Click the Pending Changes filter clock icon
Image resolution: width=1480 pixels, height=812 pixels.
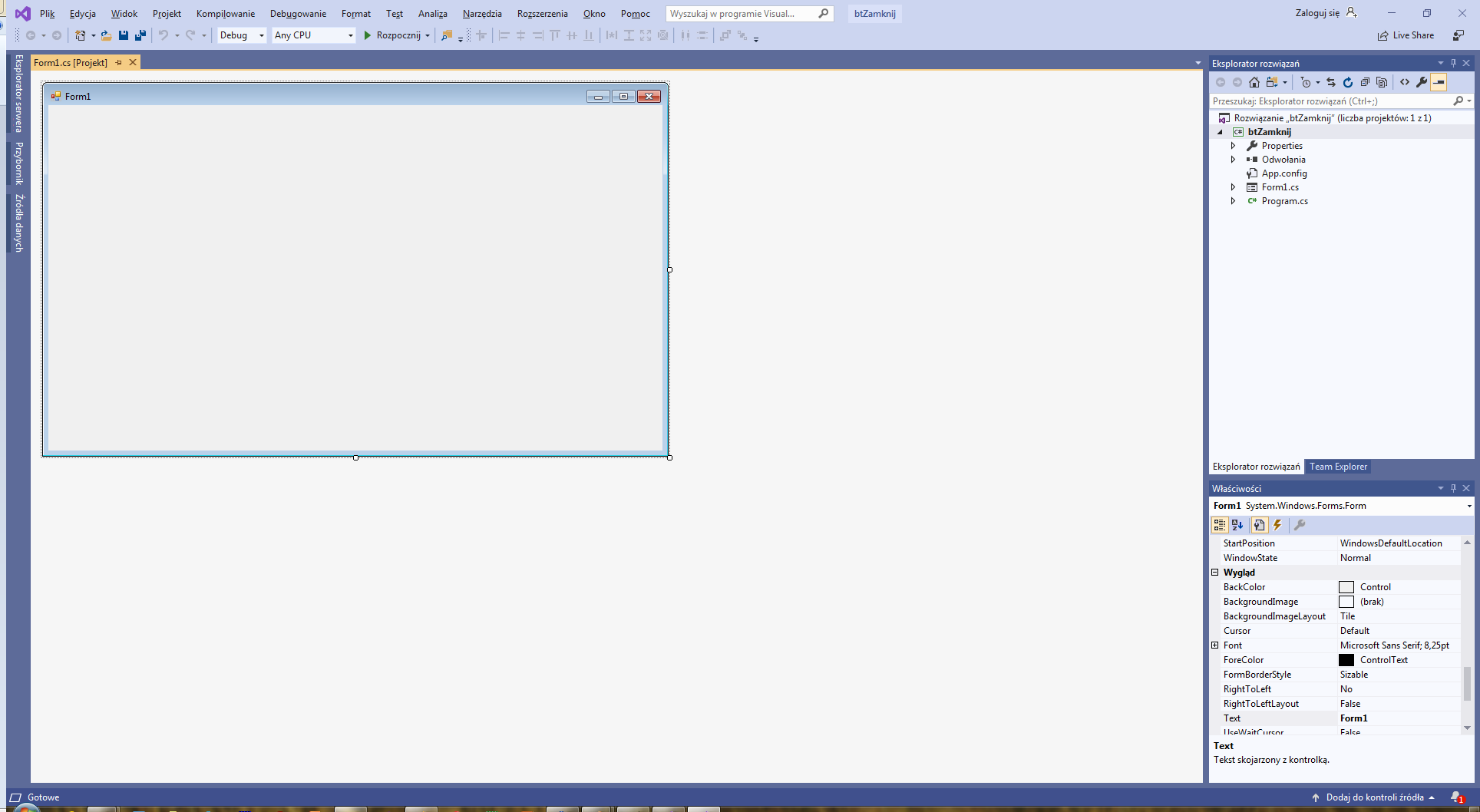pos(1306,82)
